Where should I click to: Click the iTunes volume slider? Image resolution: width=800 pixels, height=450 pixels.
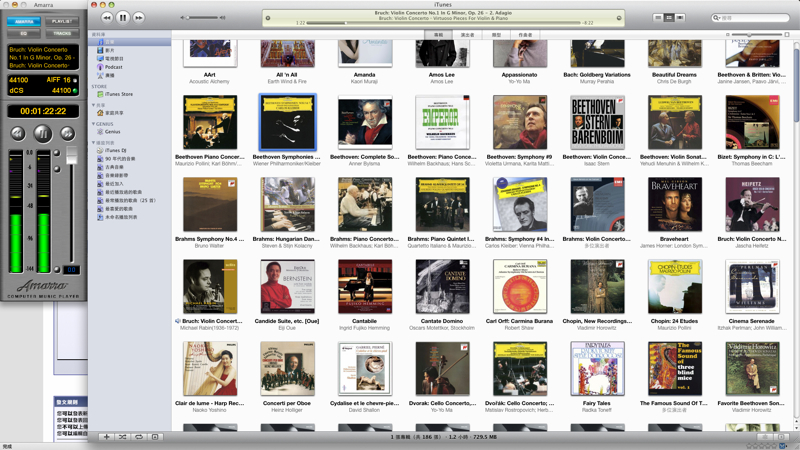point(203,17)
